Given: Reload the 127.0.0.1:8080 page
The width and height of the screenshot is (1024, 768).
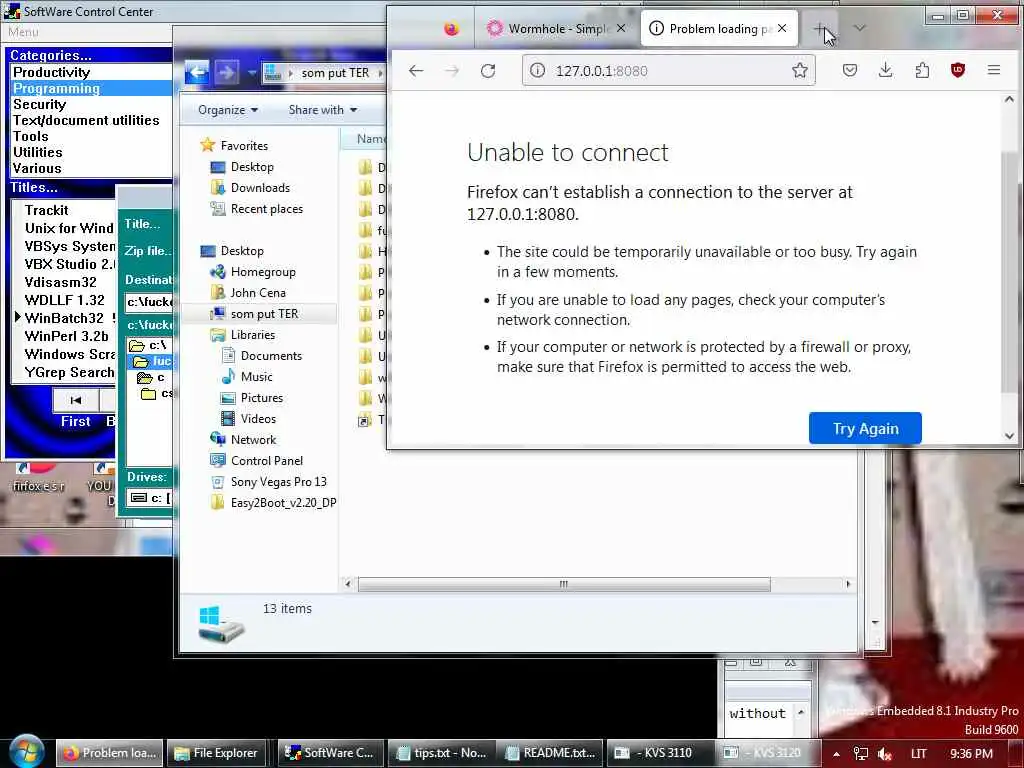Looking at the screenshot, I should point(488,71).
